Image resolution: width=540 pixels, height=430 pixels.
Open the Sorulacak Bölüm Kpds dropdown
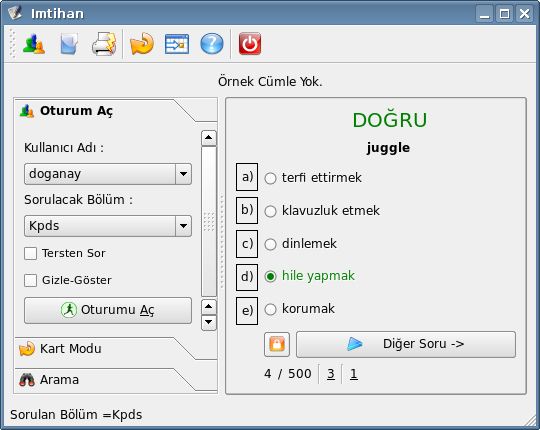[108, 226]
